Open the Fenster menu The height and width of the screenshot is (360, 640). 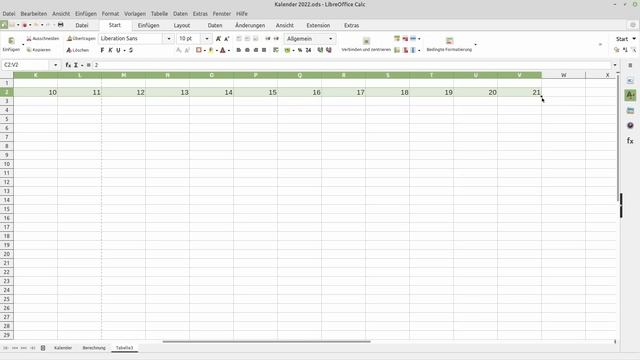(x=222, y=13)
